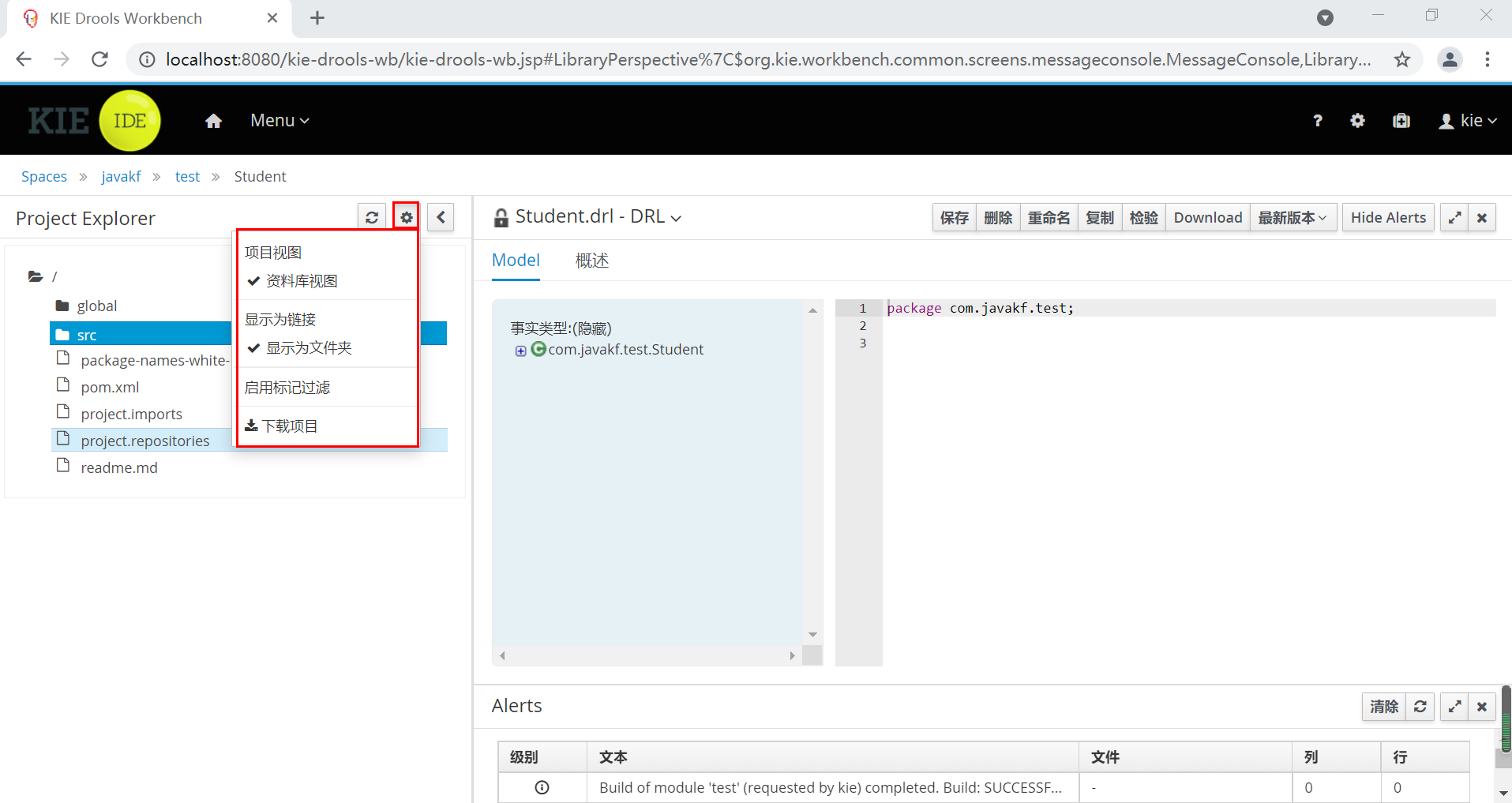Click the Download button
1512x803 pixels.
(x=1207, y=217)
